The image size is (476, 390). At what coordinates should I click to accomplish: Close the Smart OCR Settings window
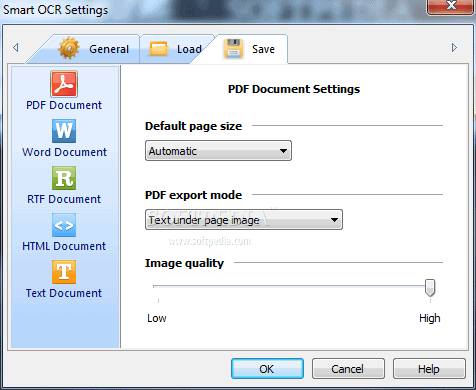(x=451, y=6)
